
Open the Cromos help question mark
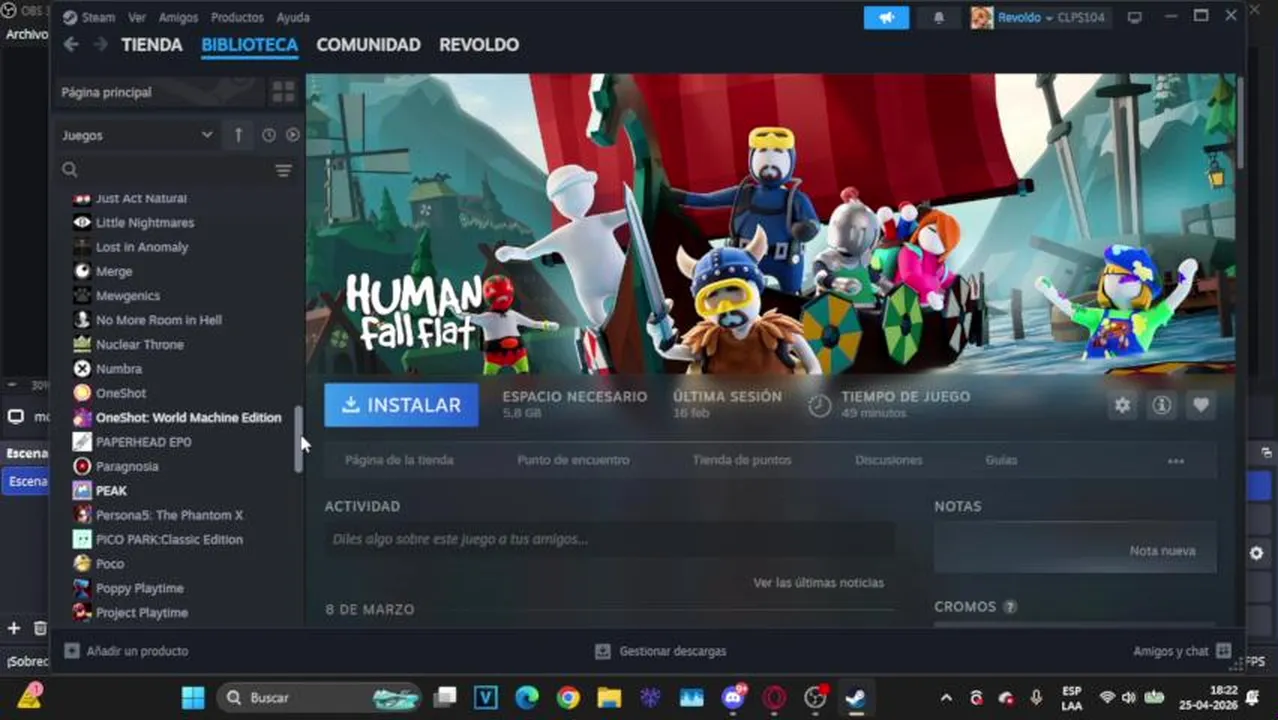tap(1010, 607)
